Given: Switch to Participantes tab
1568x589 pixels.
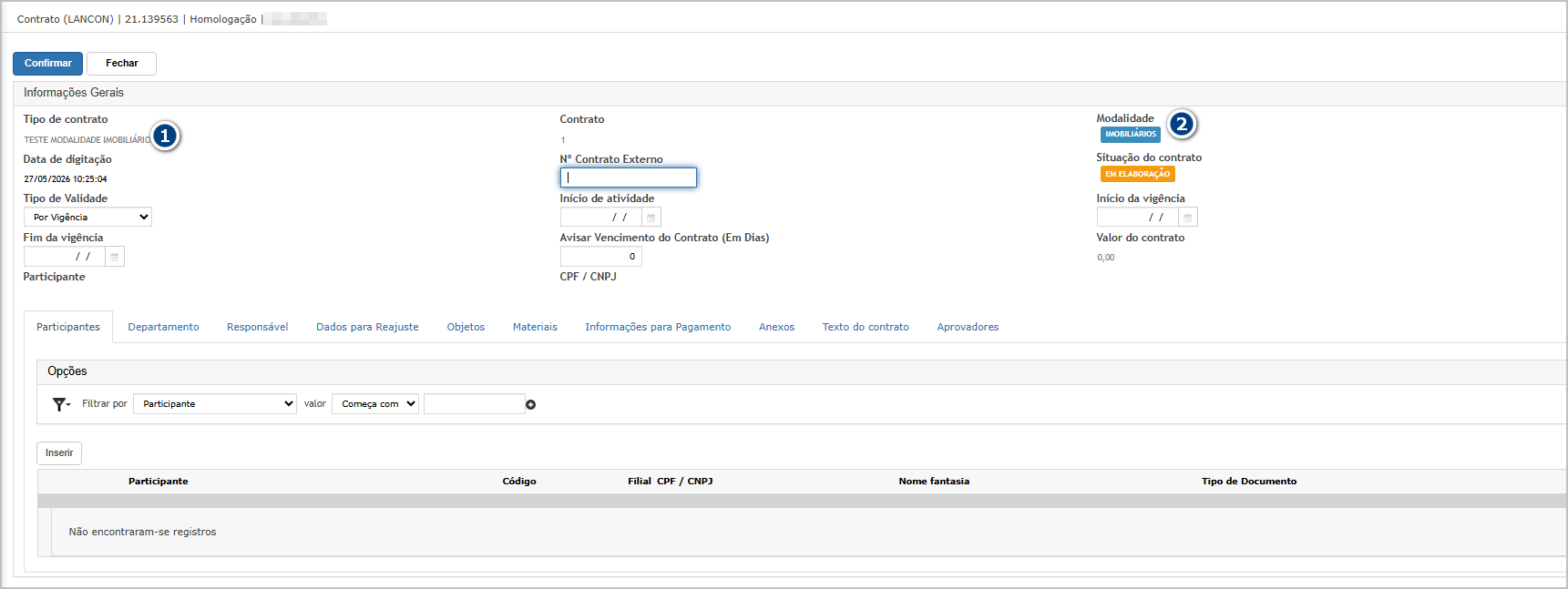Looking at the screenshot, I should [68, 327].
